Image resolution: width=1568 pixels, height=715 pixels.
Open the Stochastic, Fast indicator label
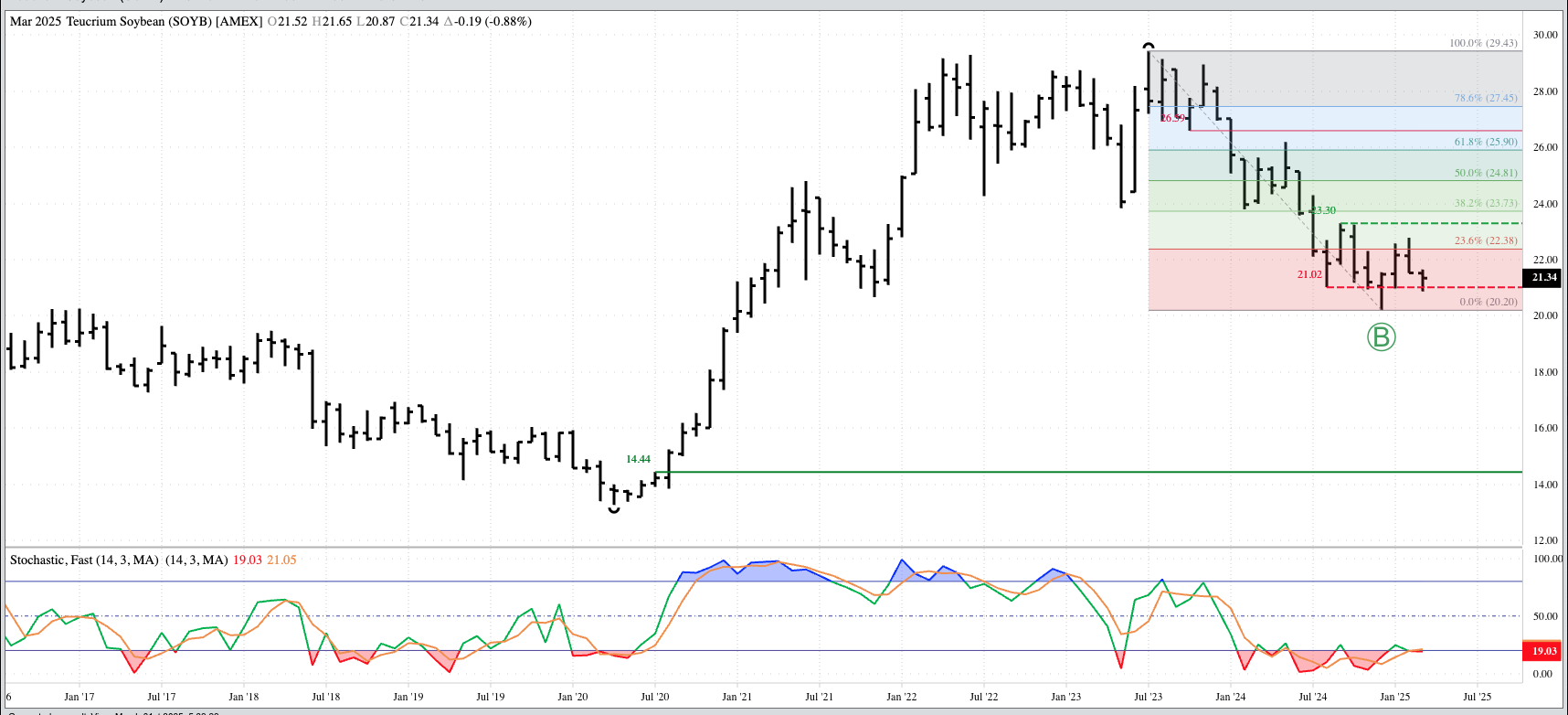point(84,560)
